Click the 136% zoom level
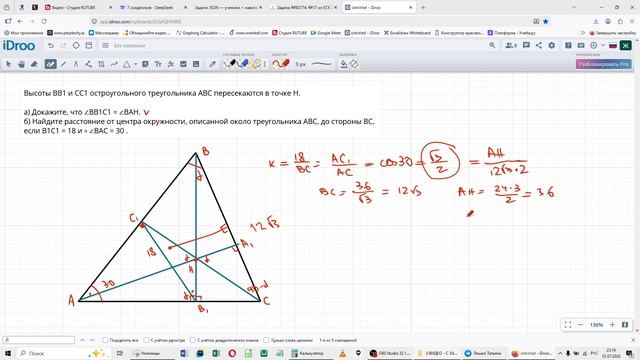 (596, 325)
